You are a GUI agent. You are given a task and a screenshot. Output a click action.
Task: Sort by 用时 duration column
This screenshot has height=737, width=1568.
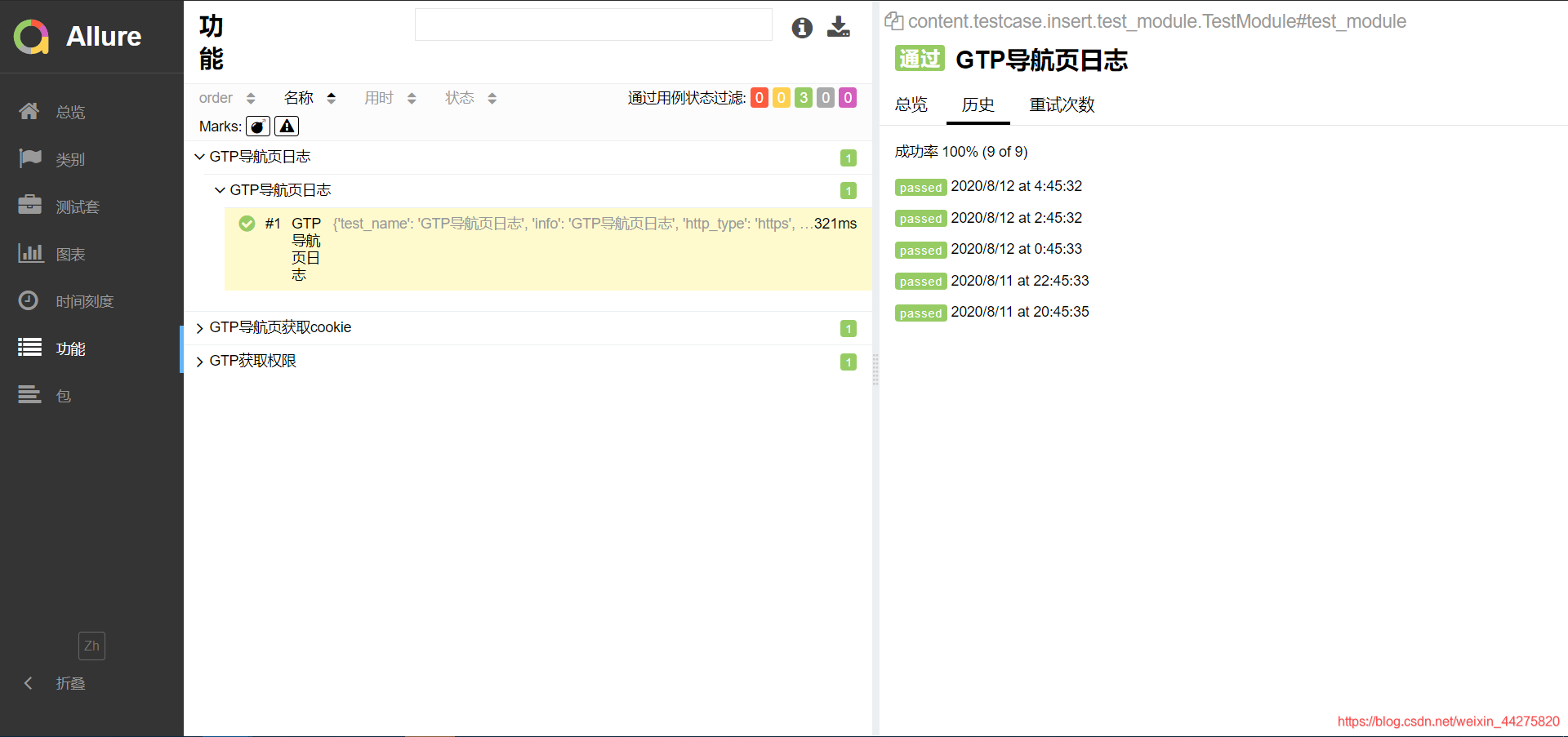(390, 98)
